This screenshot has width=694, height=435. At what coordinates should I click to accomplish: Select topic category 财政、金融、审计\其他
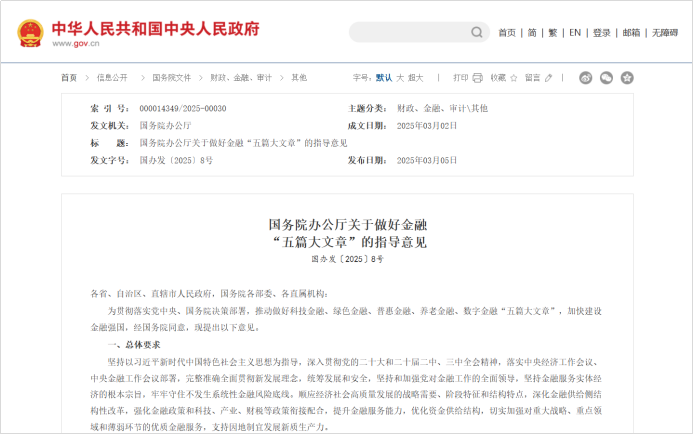443,108
